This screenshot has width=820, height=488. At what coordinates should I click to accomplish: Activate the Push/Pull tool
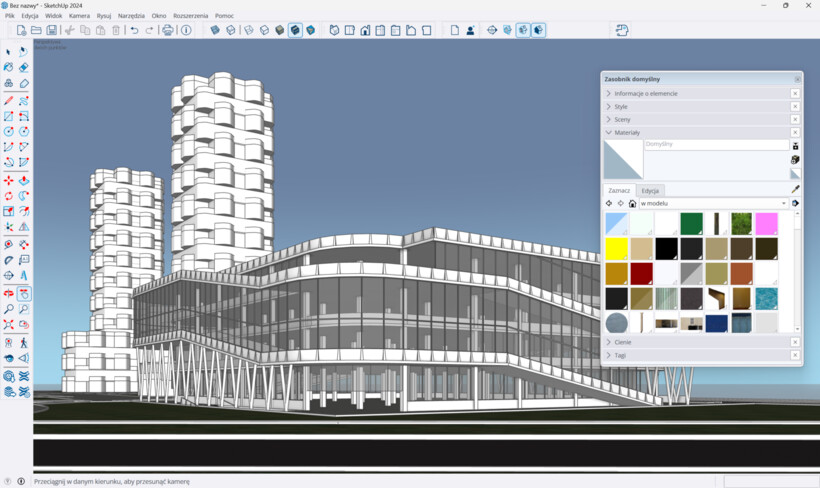[24, 180]
